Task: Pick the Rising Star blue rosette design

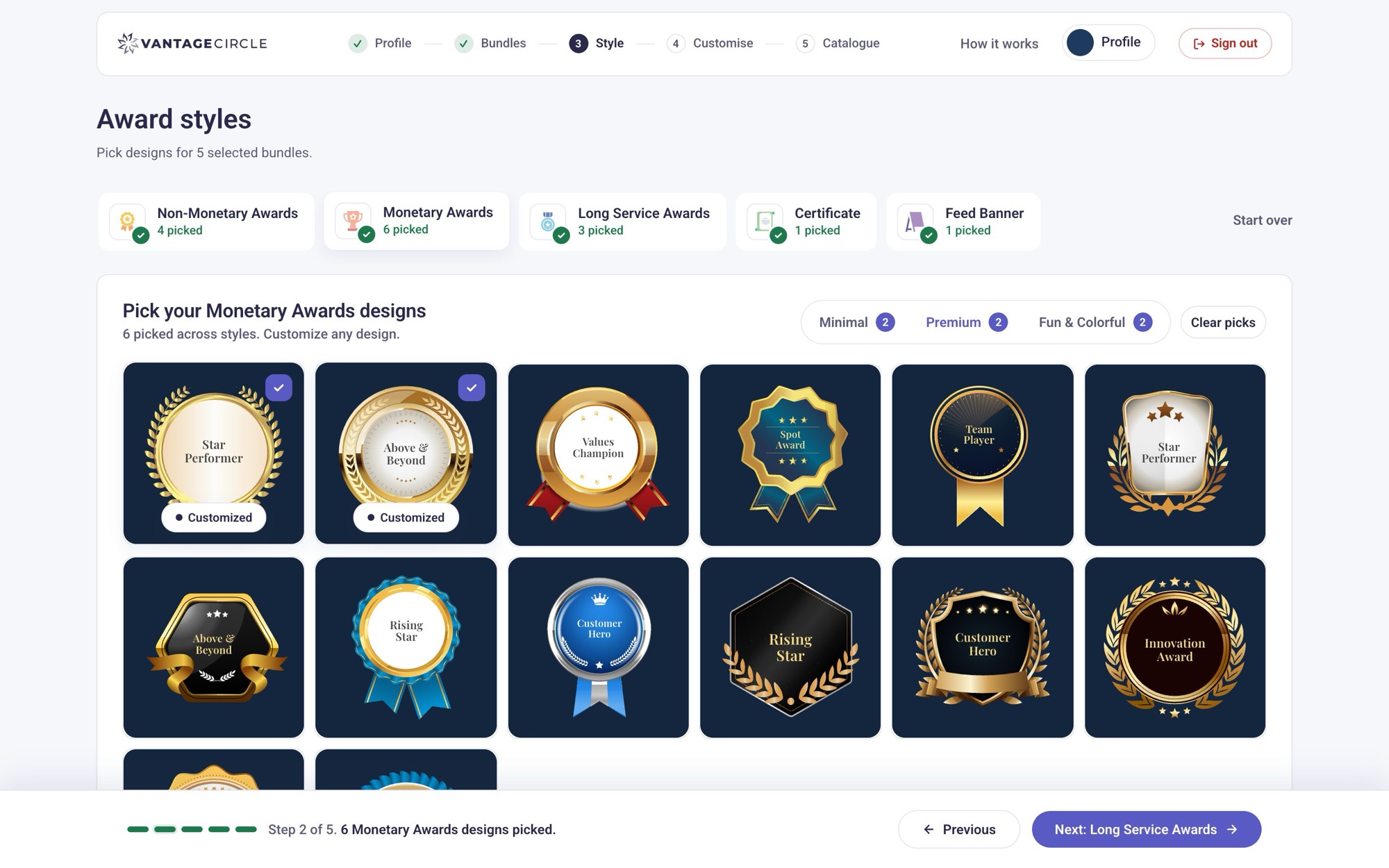Action: click(x=406, y=647)
